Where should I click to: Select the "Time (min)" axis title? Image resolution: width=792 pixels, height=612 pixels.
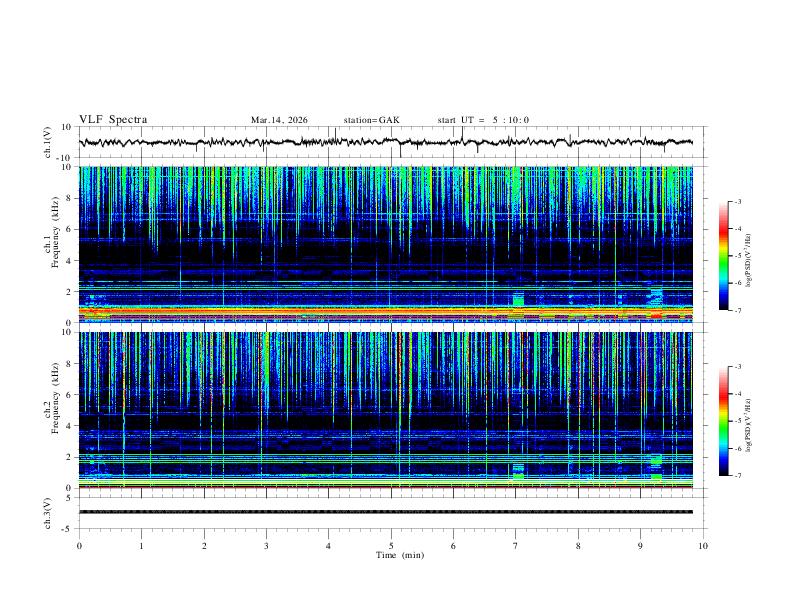400,555
